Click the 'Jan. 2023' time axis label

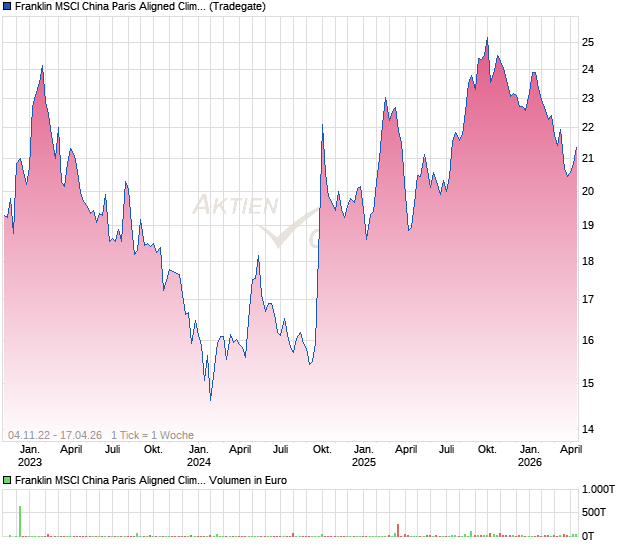click(x=30, y=456)
